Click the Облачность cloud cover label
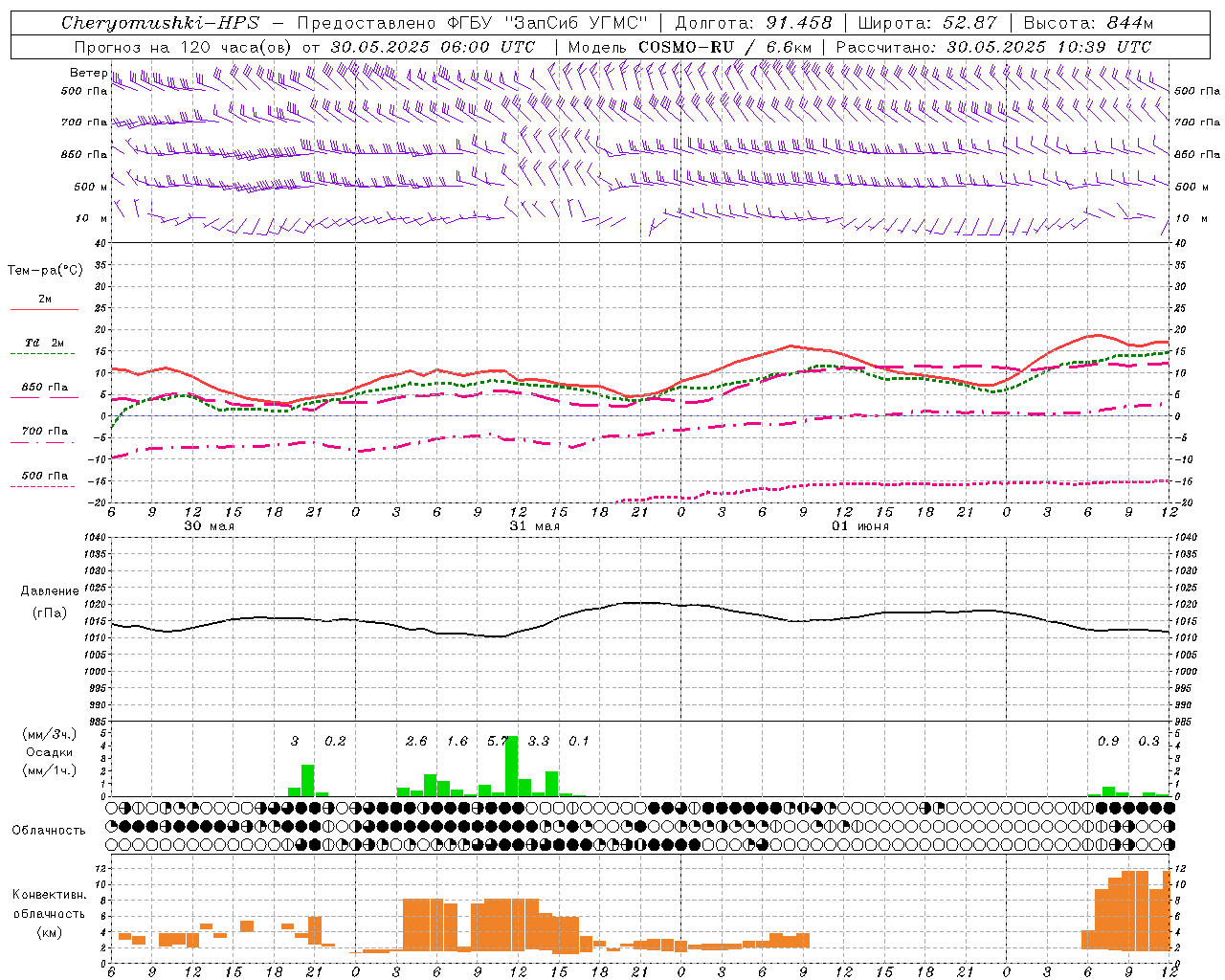1225x980 pixels. click(x=48, y=830)
